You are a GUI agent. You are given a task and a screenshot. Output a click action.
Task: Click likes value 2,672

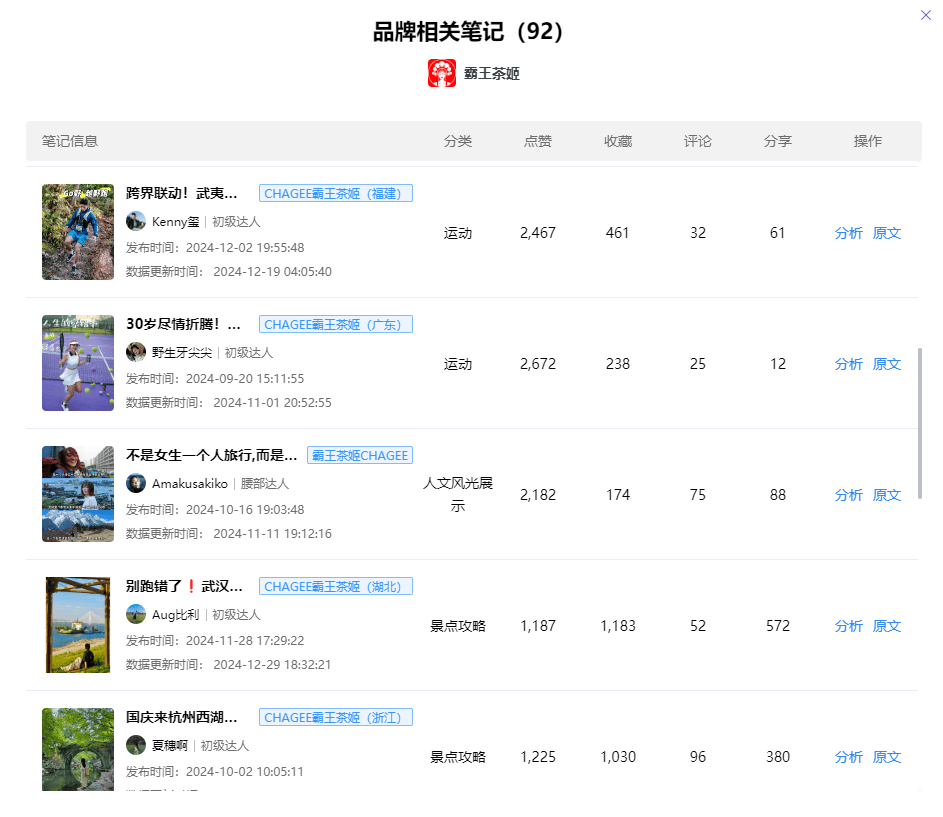538,364
